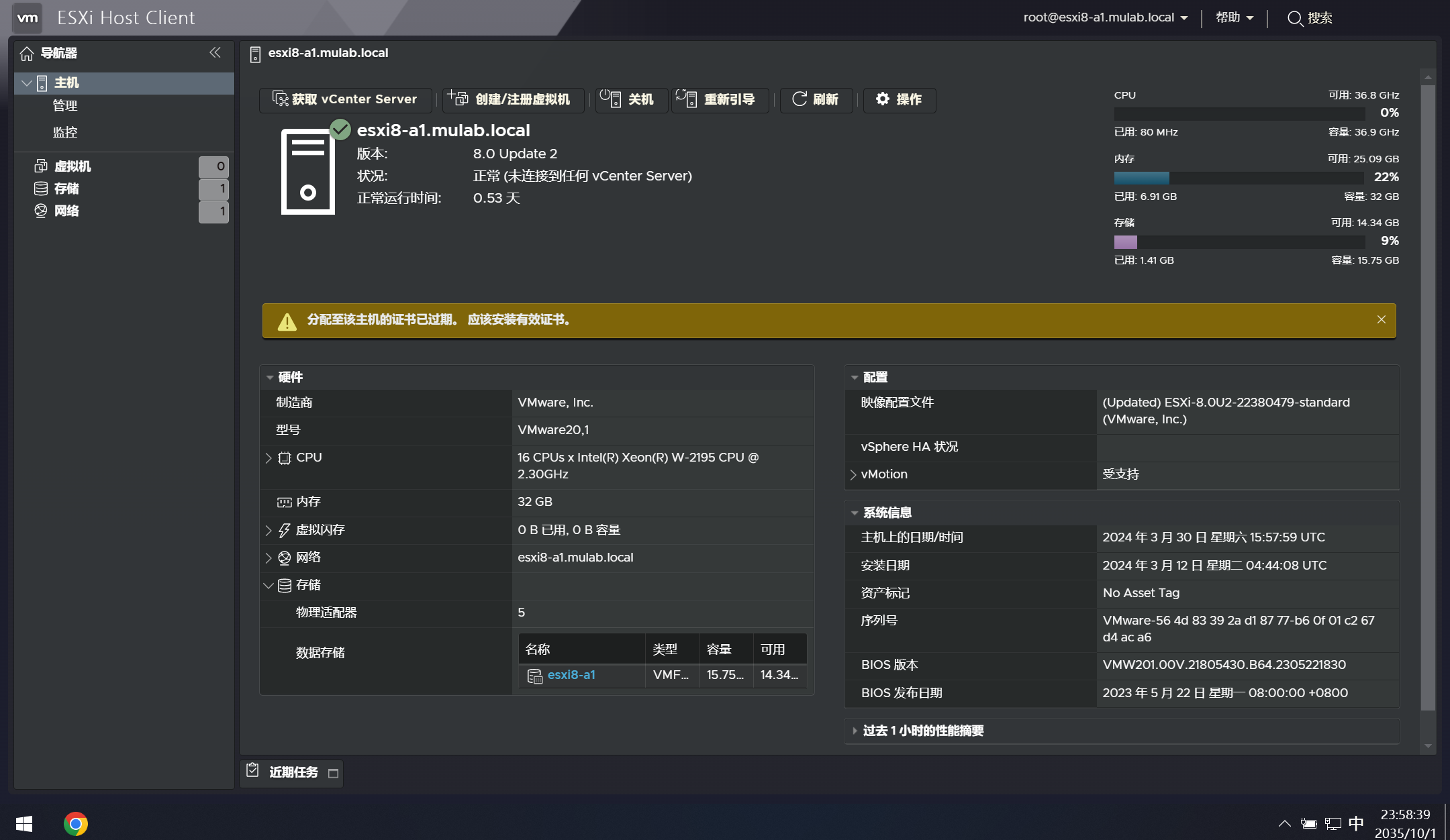Open the Actions gear menu
The height and width of the screenshot is (840, 1450).
pyautogui.click(x=900, y=100)
